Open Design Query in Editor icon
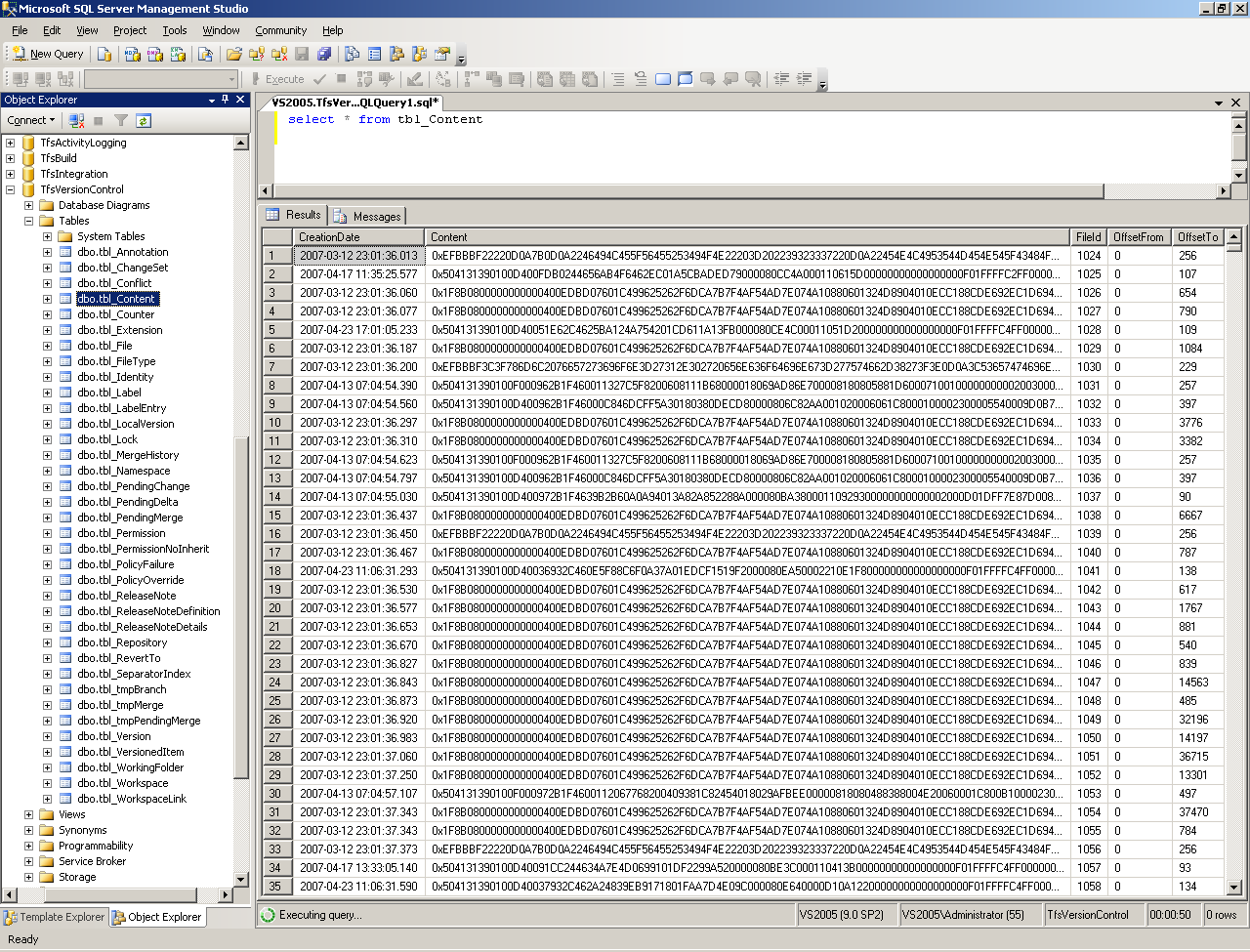This screenshot has height=952, width=1250. tap(415, 79)
